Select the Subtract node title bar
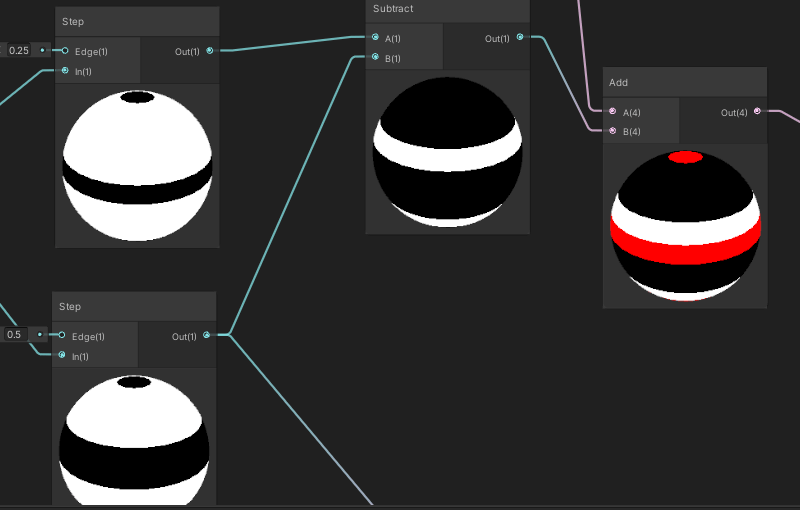The height and width of the screenshot is (510, 800). click(x=447, y=10)
